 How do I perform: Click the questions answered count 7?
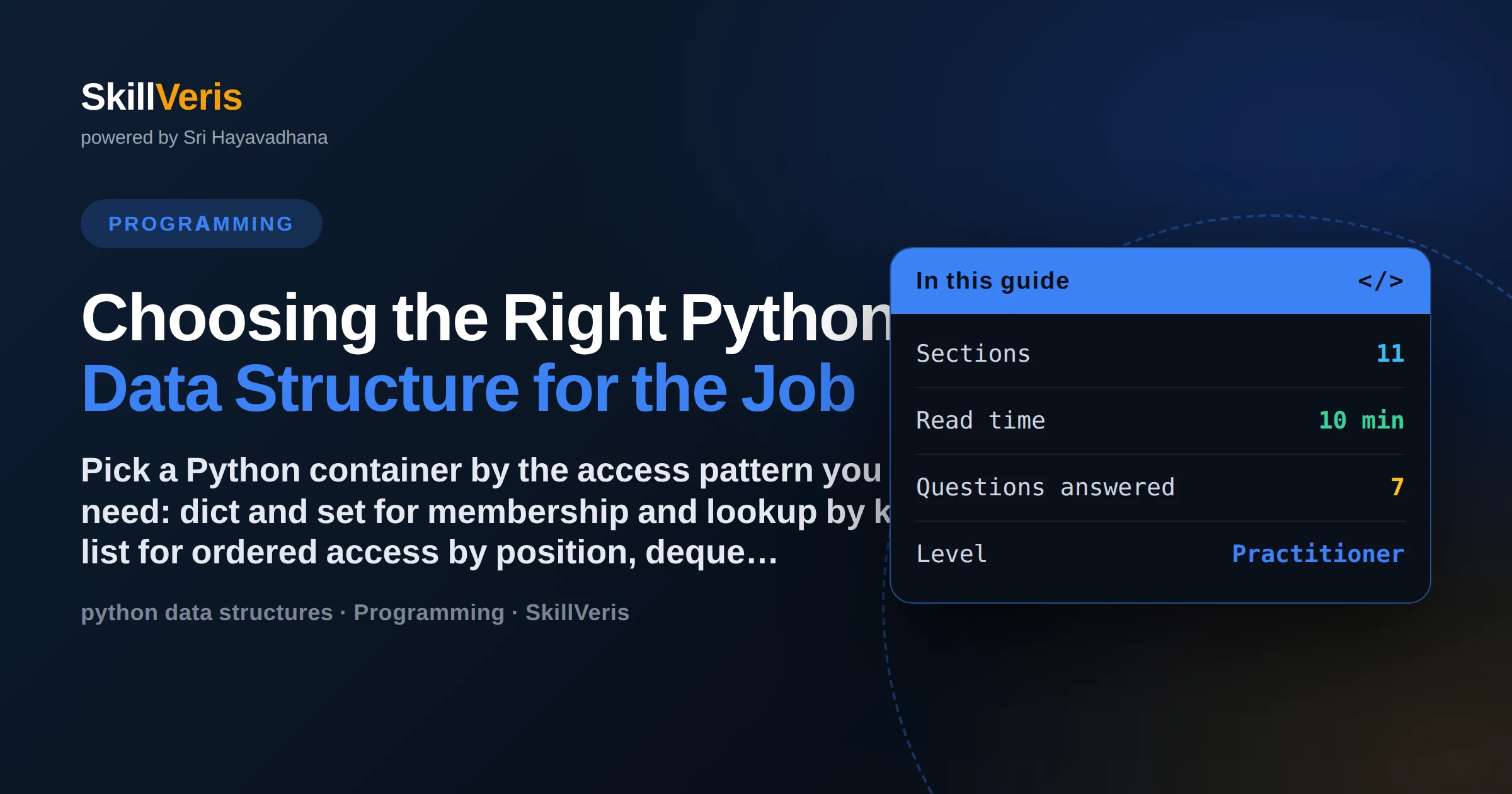click(x=1397, y=487)
